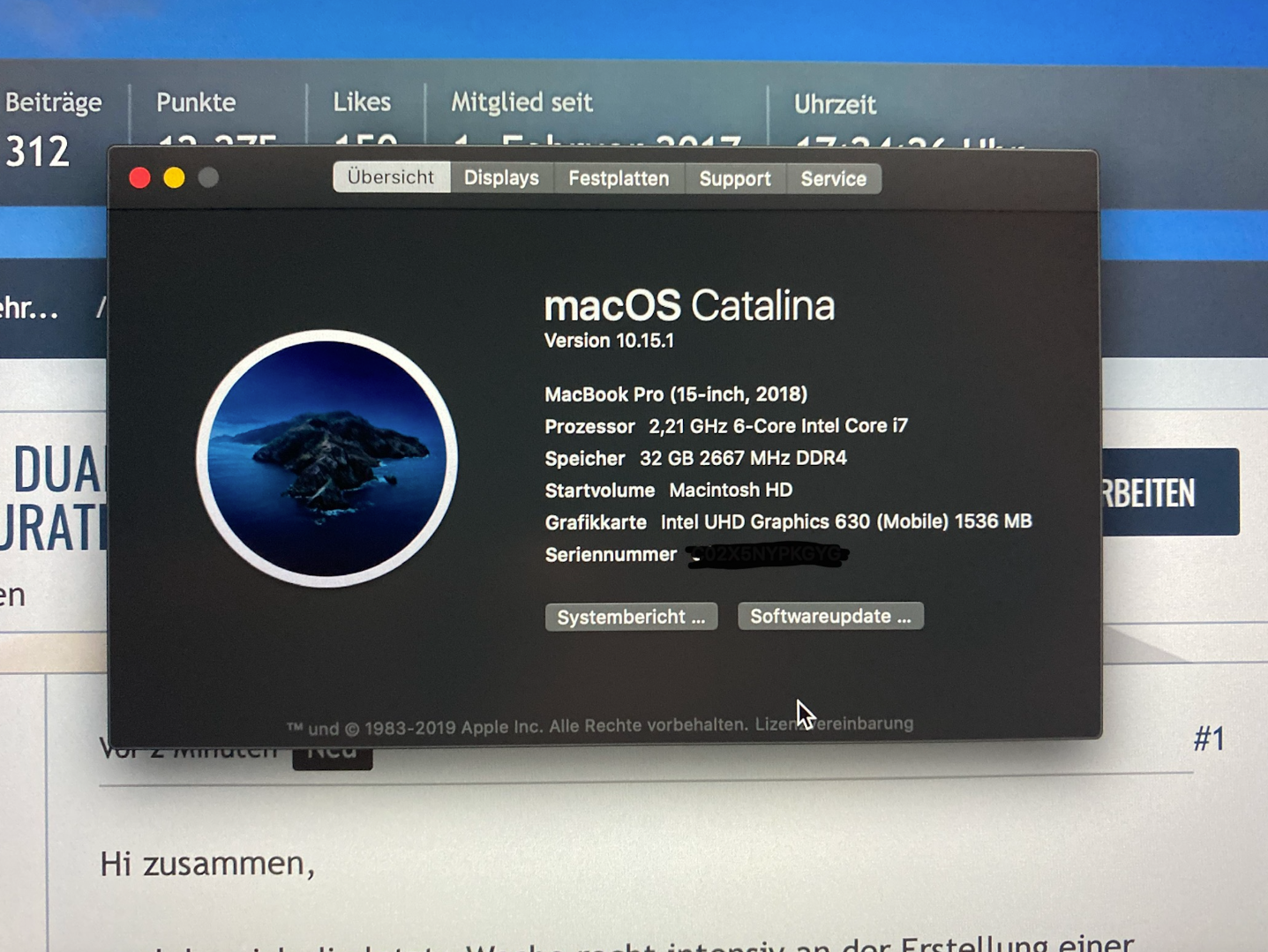Open the Lizenzvereinbarung link in the footer
This screenshot has width=1268, height=952.
(834, 723)
